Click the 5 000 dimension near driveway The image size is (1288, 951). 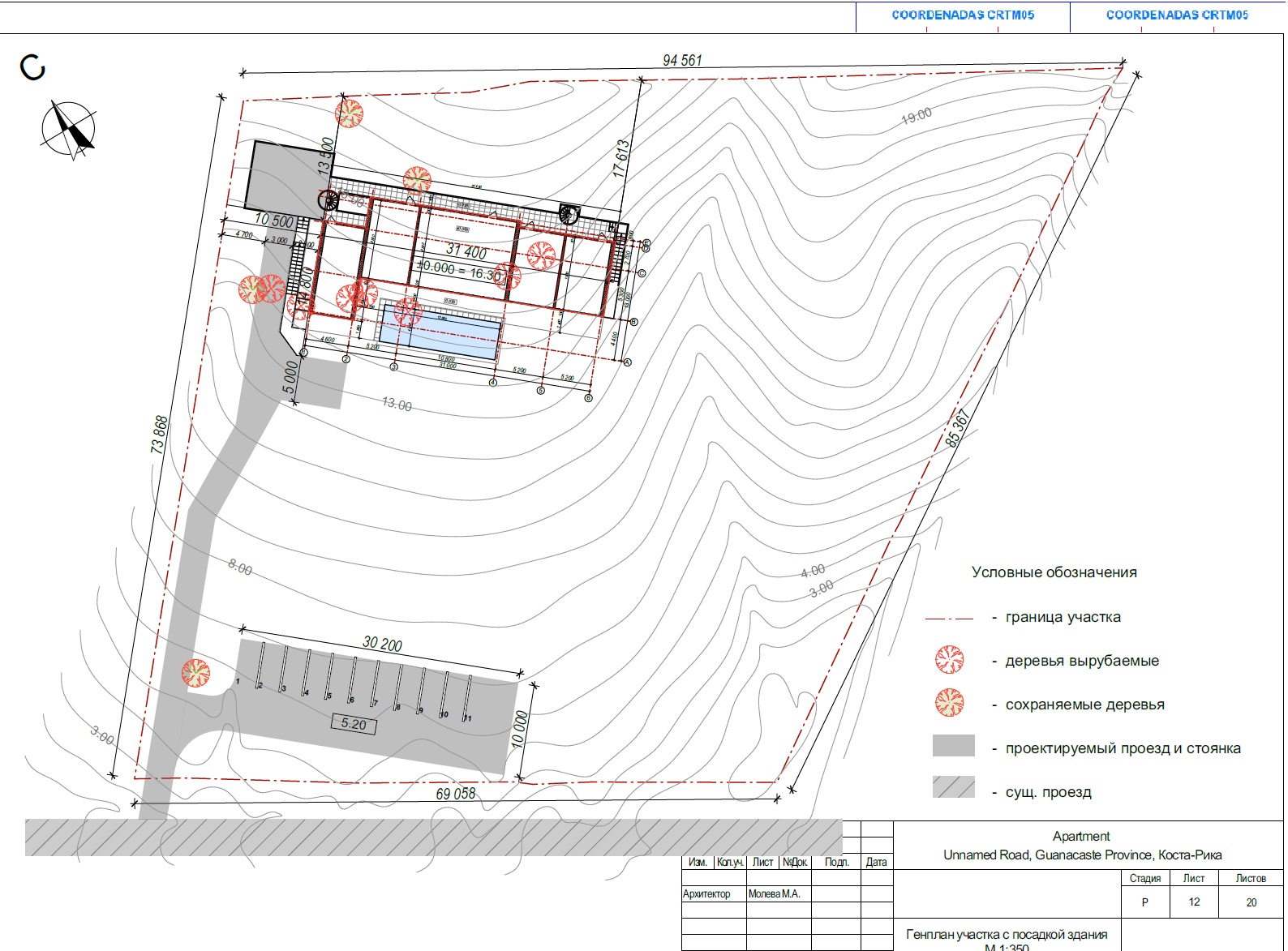click(x=290, y=378)
